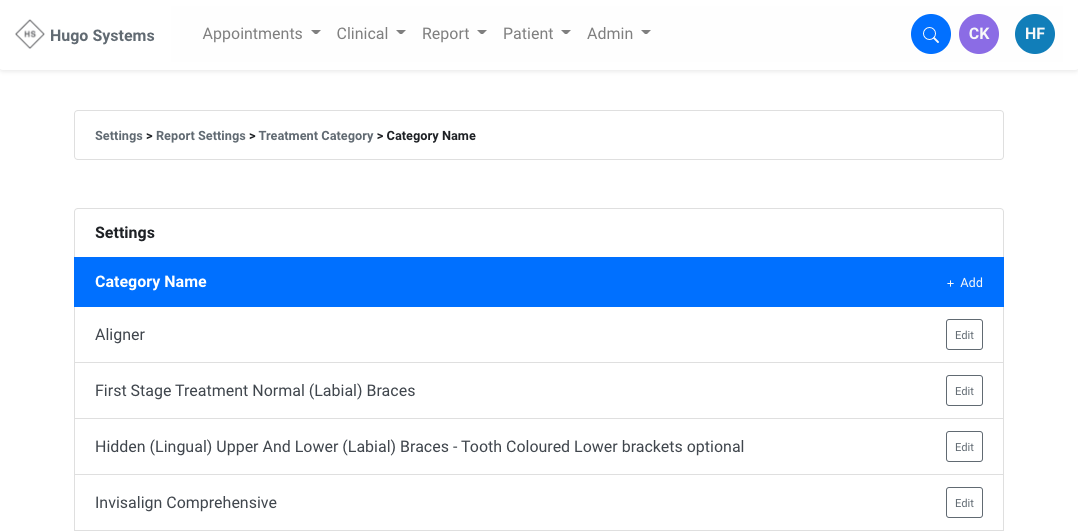Expand the Appointments dropdown menu
The image size is (1078, 531).
click(261, 34)
